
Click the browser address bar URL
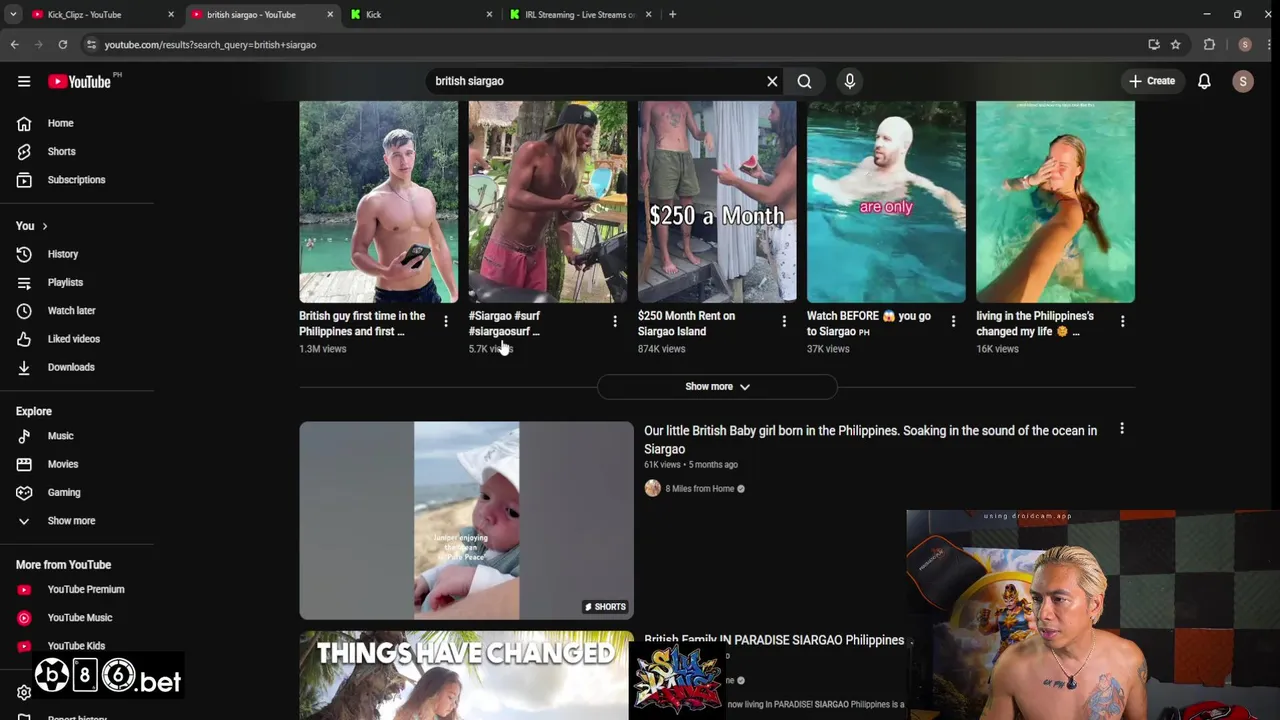tap(210, 45)
